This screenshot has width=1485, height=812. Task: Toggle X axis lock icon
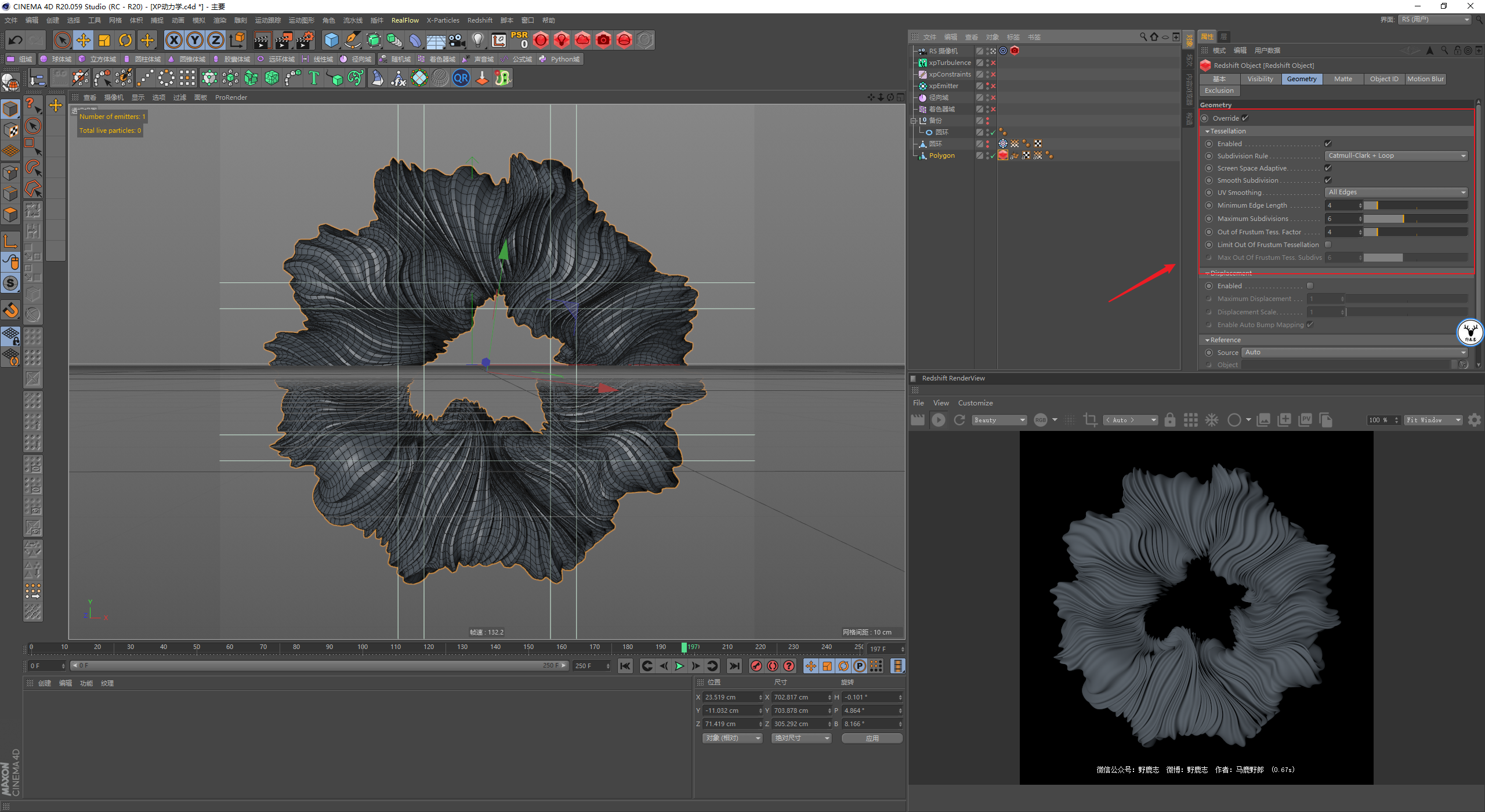(173, 40)
